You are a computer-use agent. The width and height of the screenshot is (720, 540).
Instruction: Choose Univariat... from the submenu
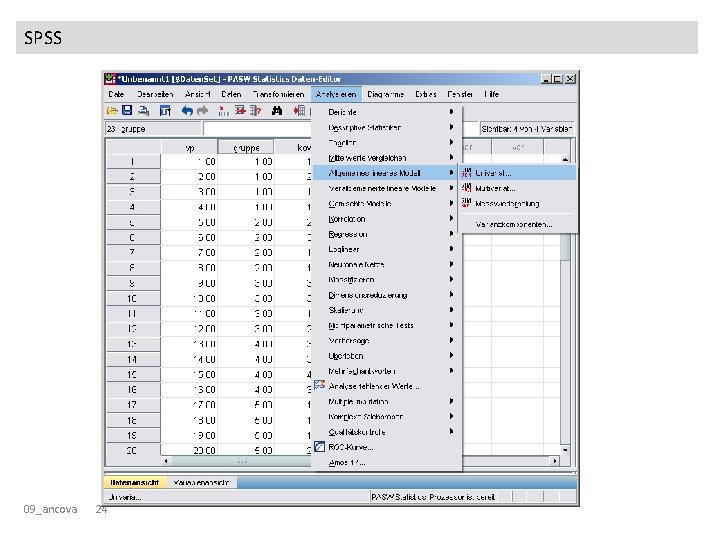coord(519,173)
